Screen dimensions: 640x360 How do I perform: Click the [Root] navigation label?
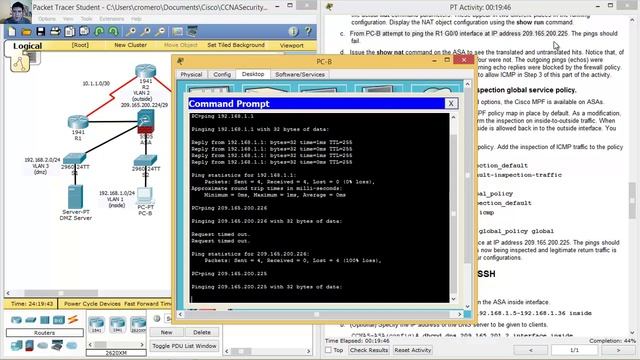tap(80, 45)
